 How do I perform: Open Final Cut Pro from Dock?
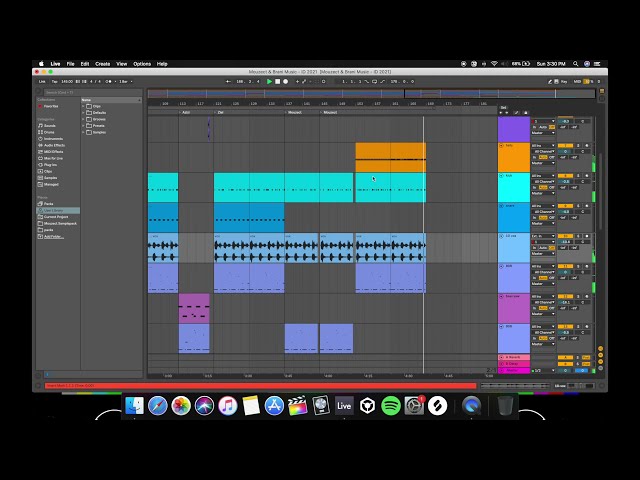tap(298, 406)
